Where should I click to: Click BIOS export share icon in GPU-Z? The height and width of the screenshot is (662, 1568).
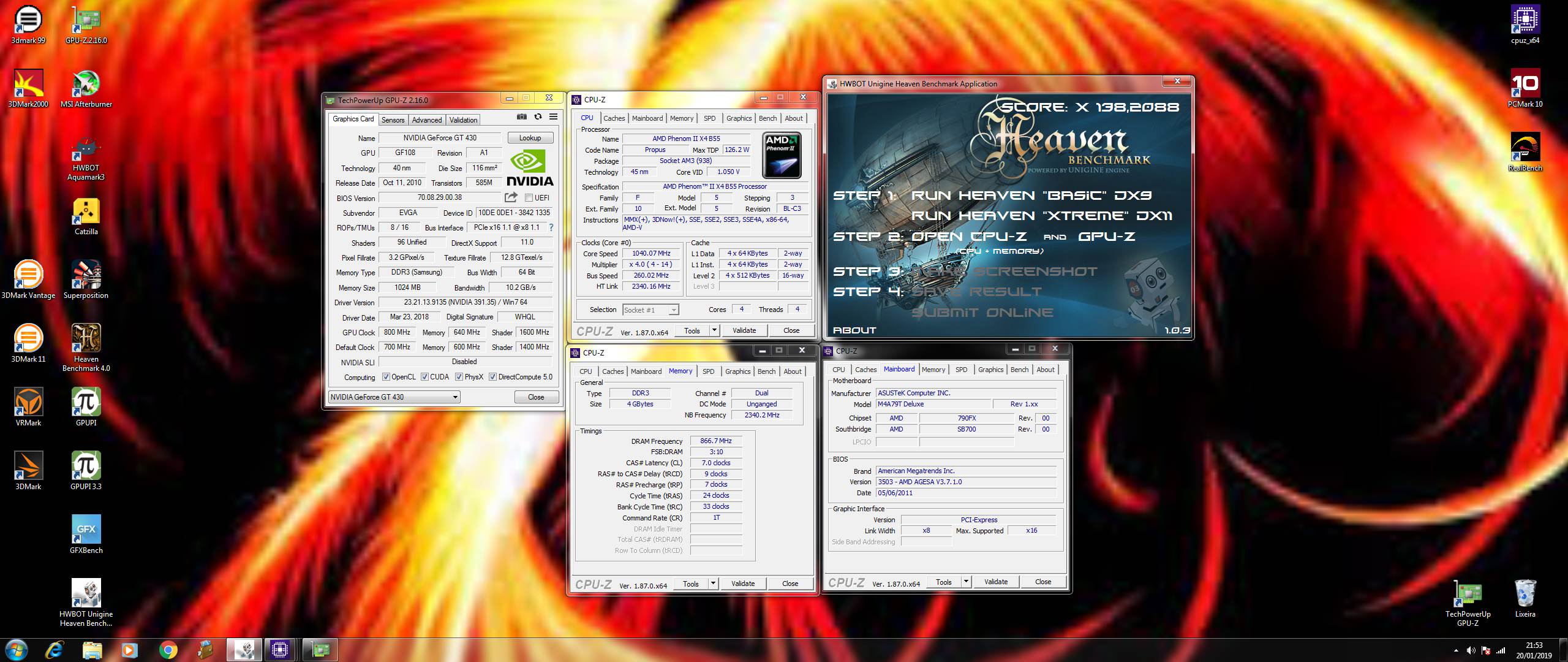pyautogui.click(x=511, y=197)
